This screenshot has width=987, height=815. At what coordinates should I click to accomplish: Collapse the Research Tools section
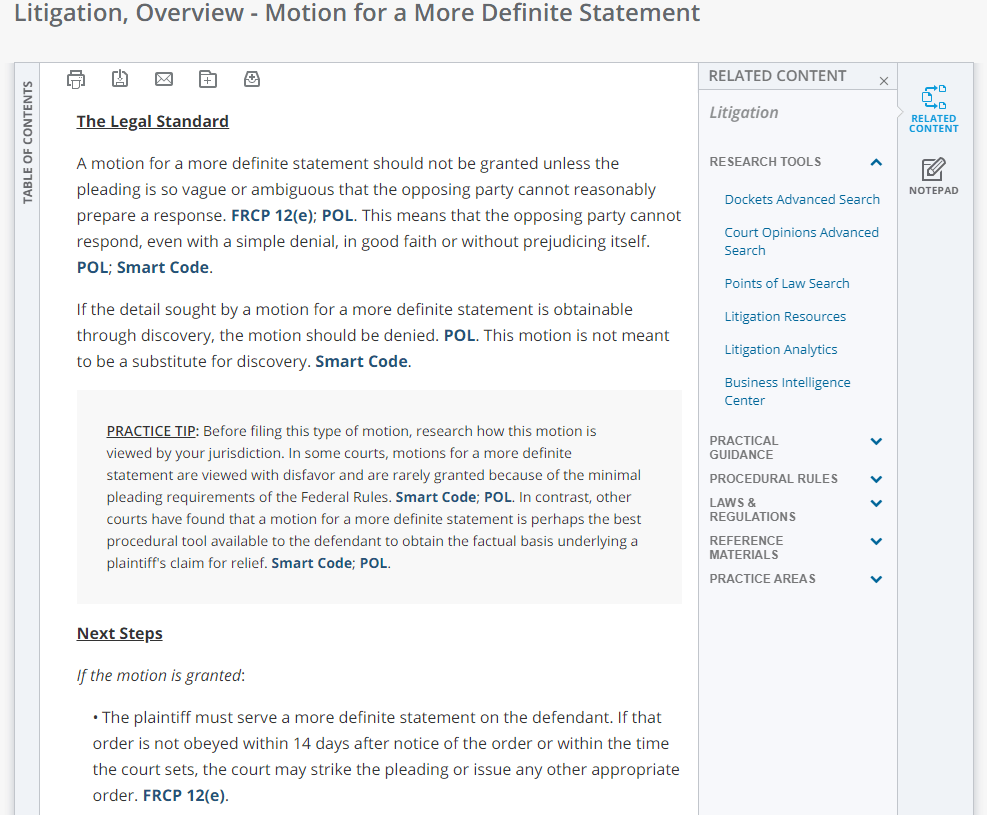click(x=876, y=162)
